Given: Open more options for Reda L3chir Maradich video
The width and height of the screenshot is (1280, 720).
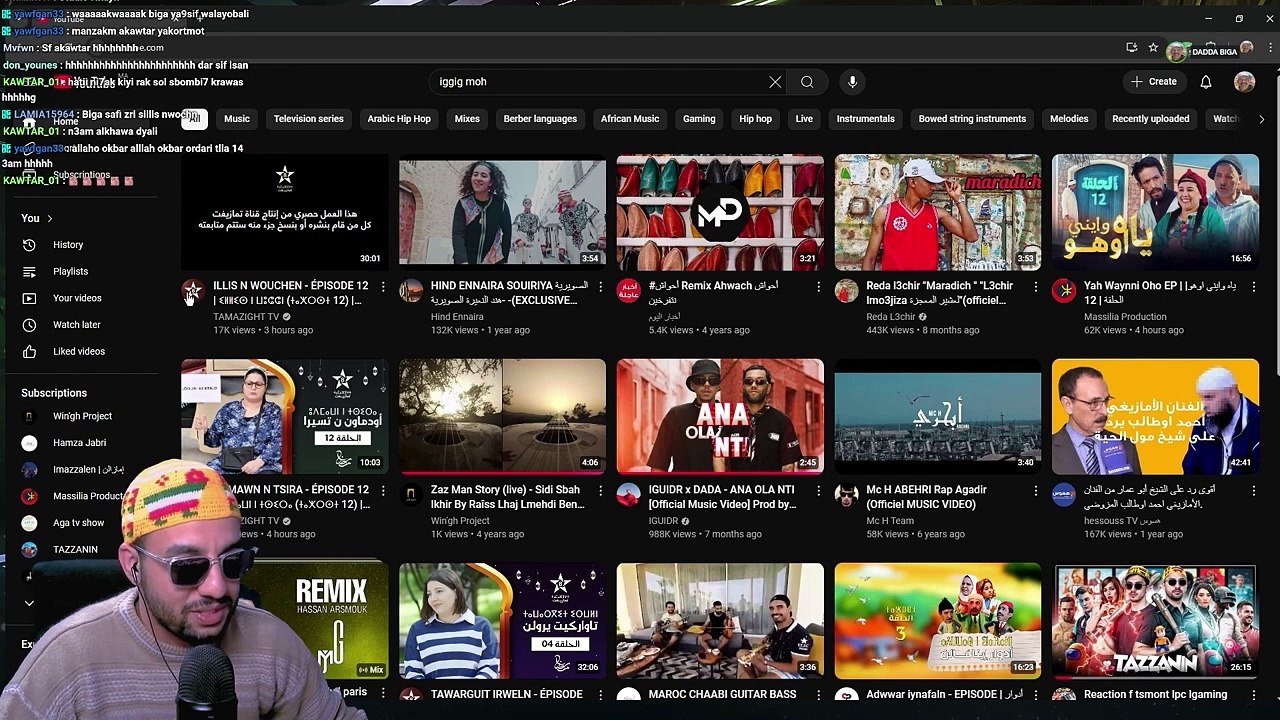Looking at the screenshot, I should click(1036, 287).
